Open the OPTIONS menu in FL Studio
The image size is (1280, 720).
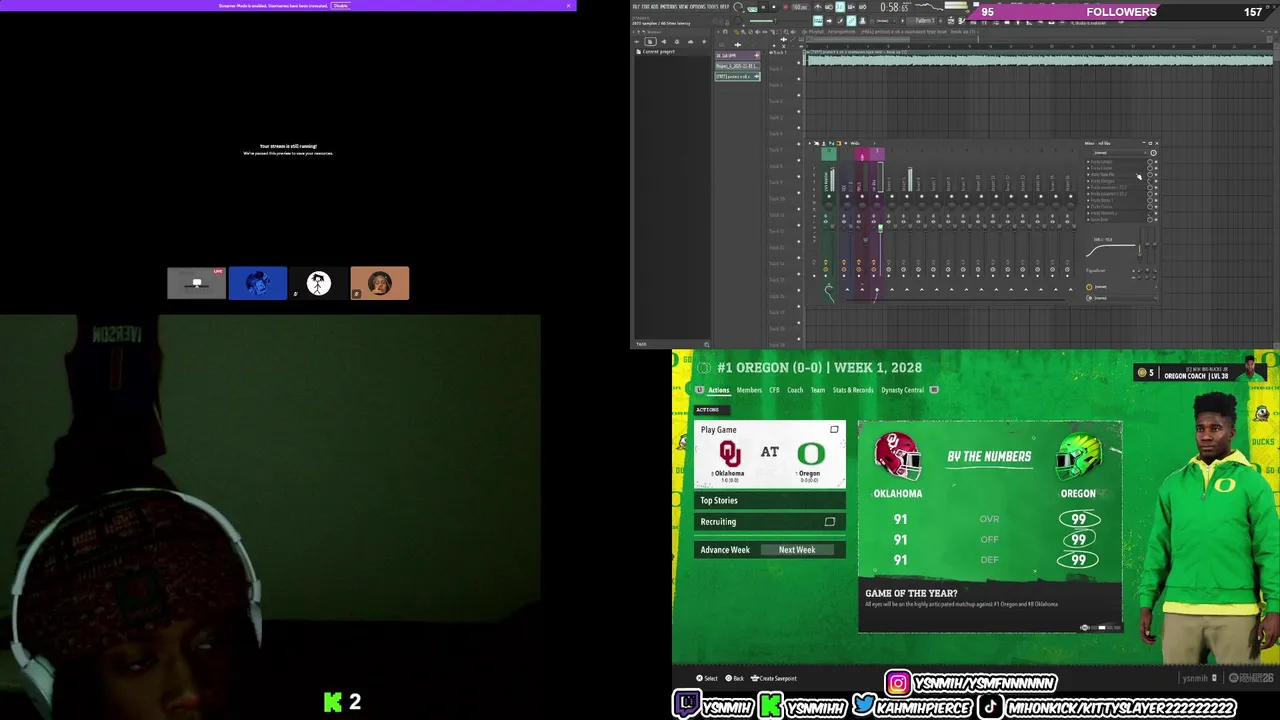point(698,6)
